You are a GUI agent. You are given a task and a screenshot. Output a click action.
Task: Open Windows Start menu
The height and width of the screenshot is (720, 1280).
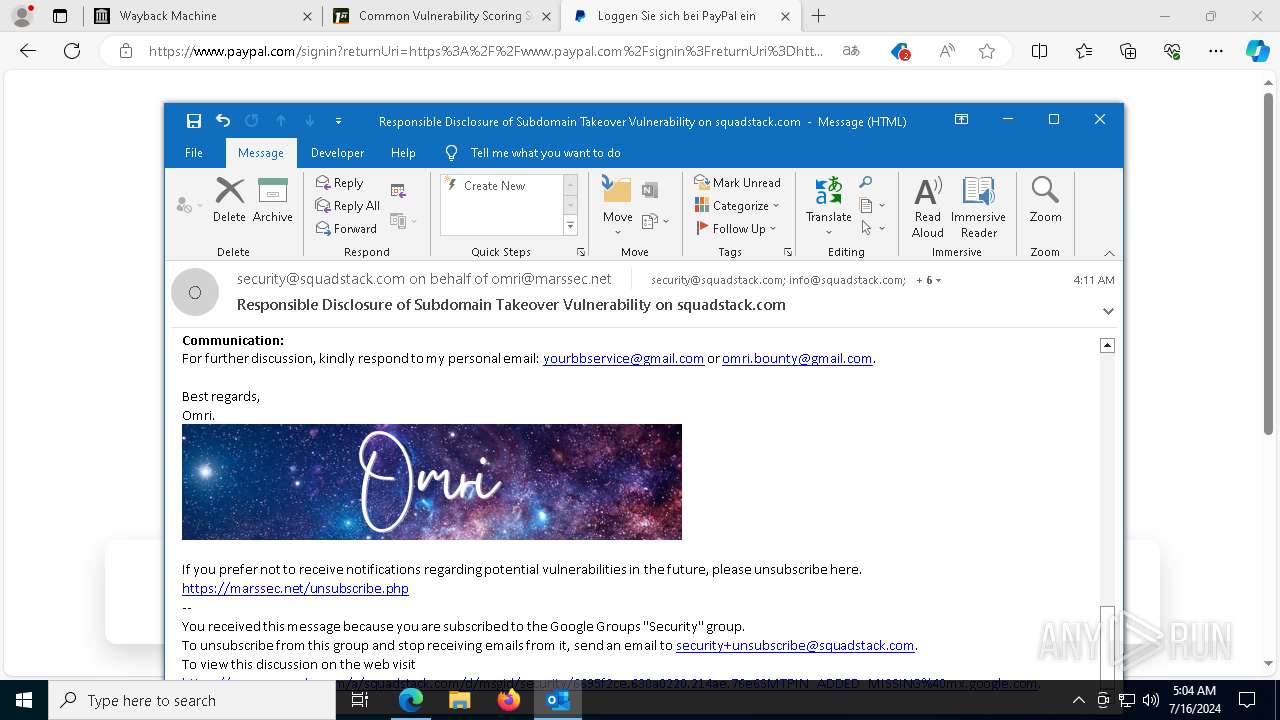24,700
